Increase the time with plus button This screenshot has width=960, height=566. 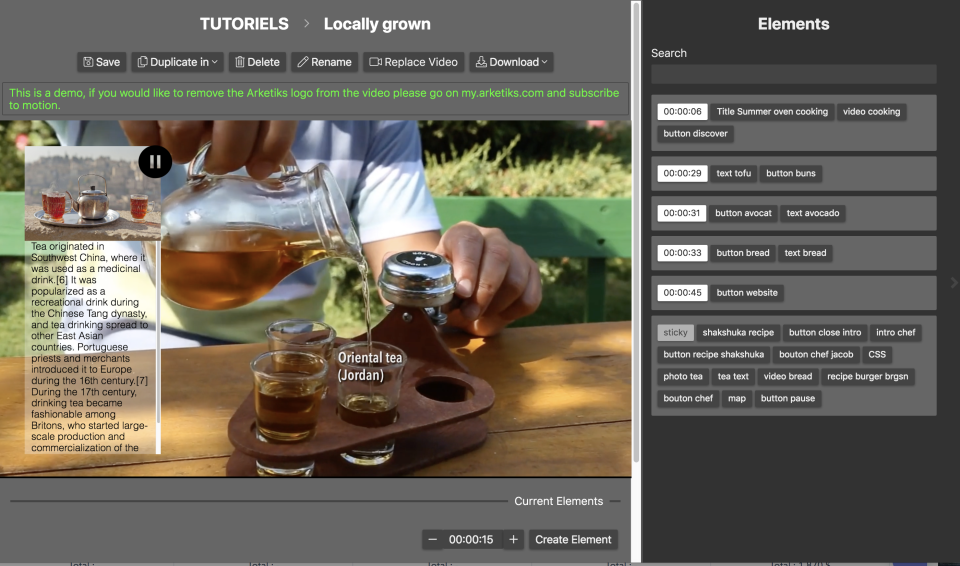click(x=513, y=540)
